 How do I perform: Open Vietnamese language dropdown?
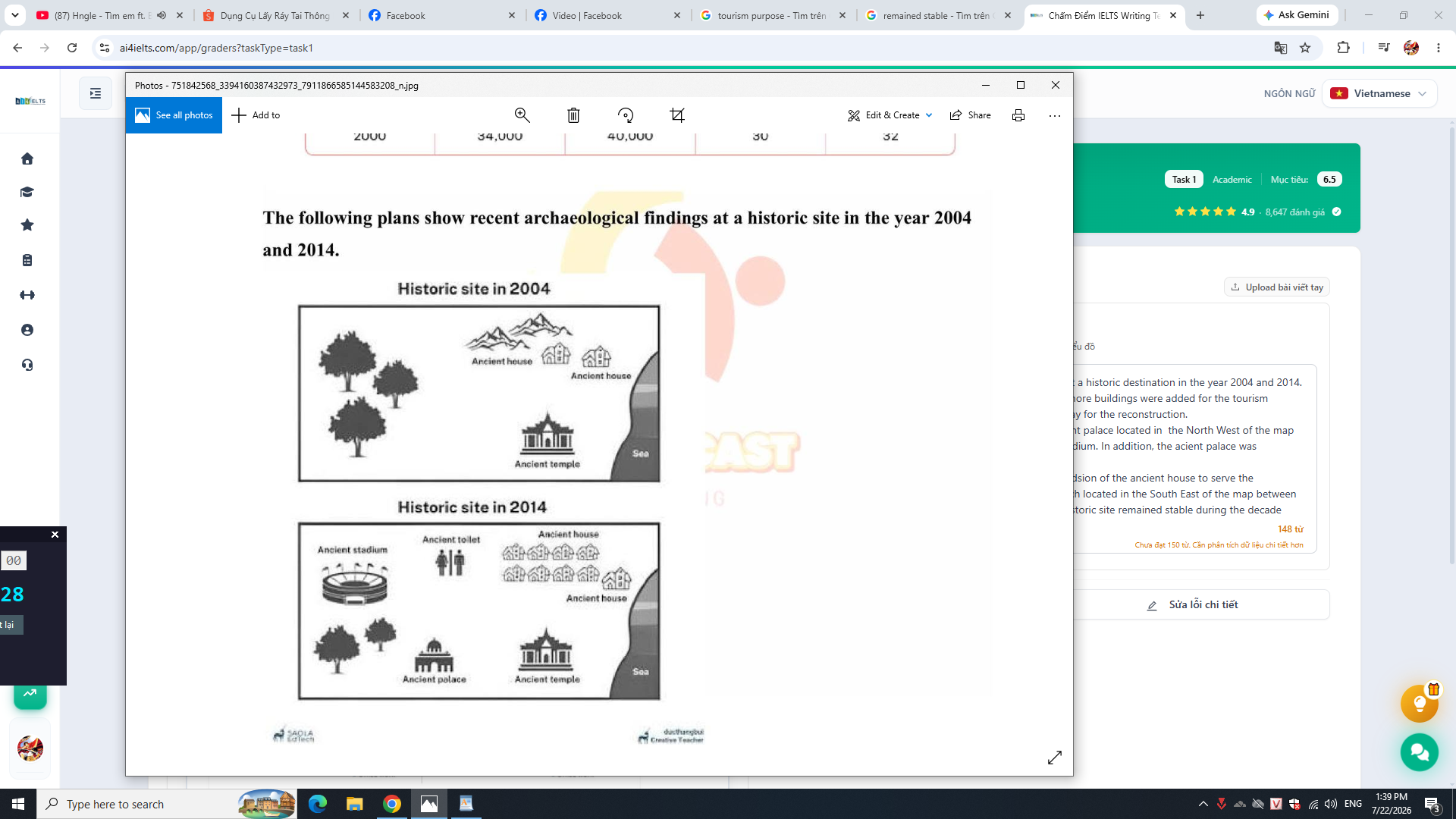click(1379, 93)
